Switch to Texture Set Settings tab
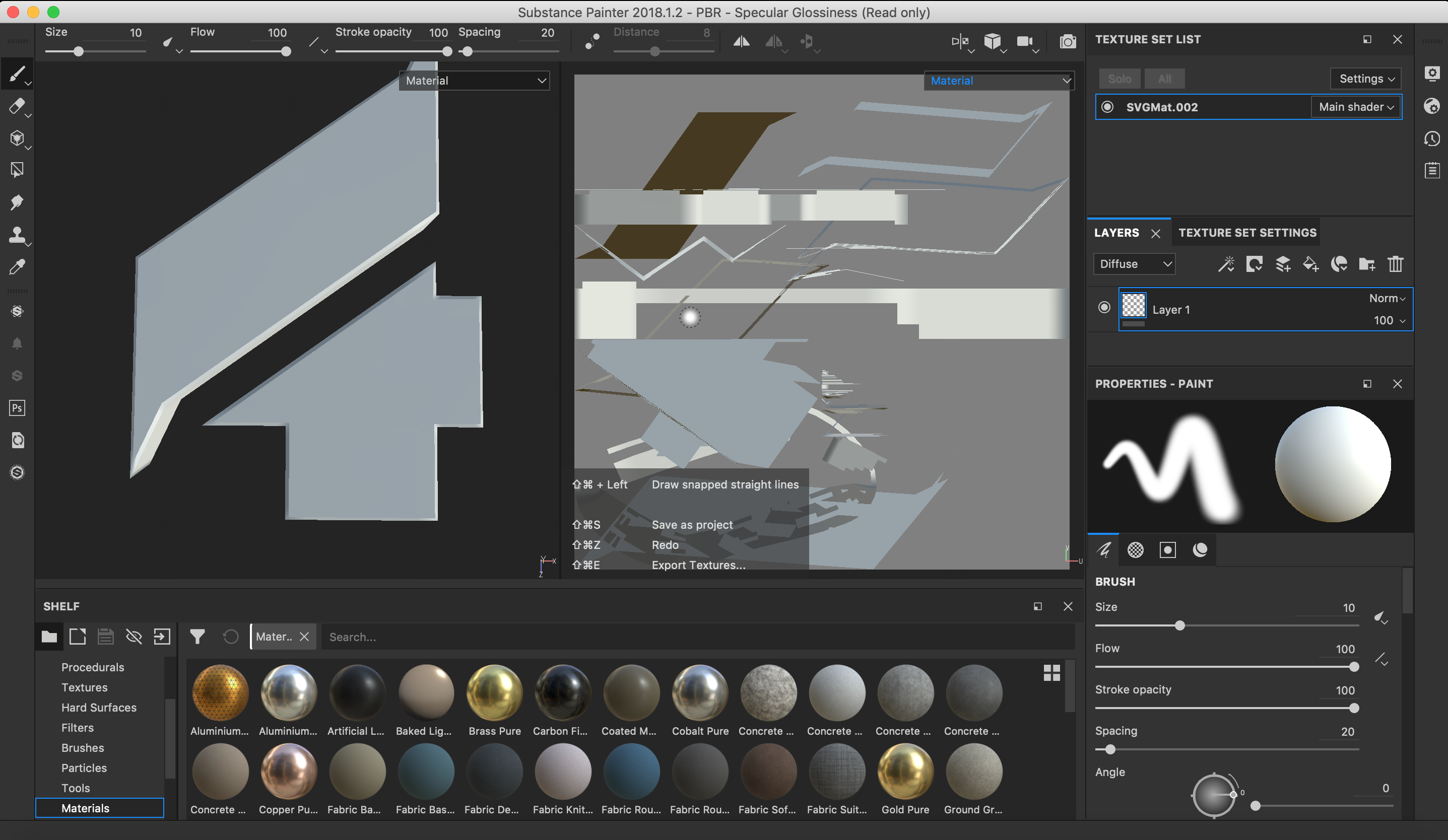Image resolution: width=1448 pixels, height=840 pixels. [1247, 233]
